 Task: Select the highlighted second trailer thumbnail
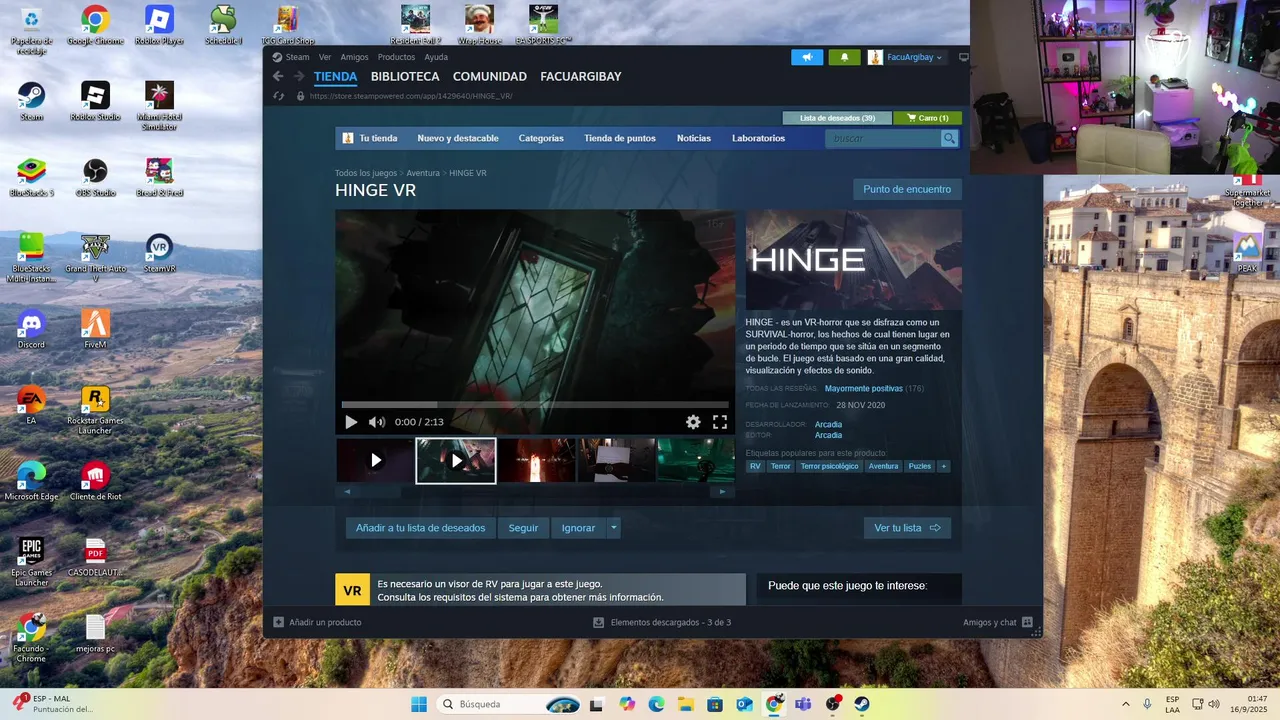pyautogui.click(x=456, y=460)
